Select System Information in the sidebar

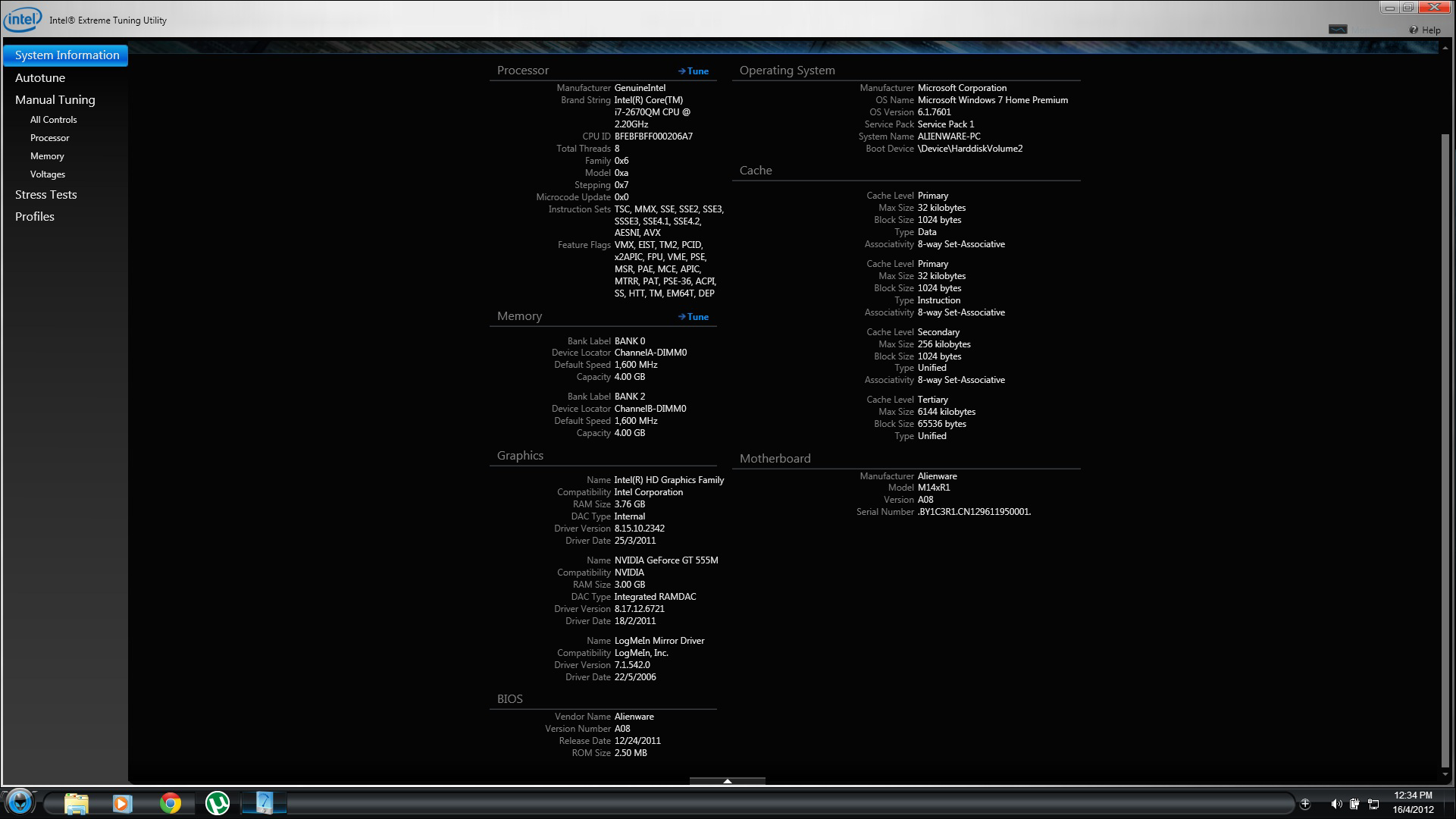point(66,55)
